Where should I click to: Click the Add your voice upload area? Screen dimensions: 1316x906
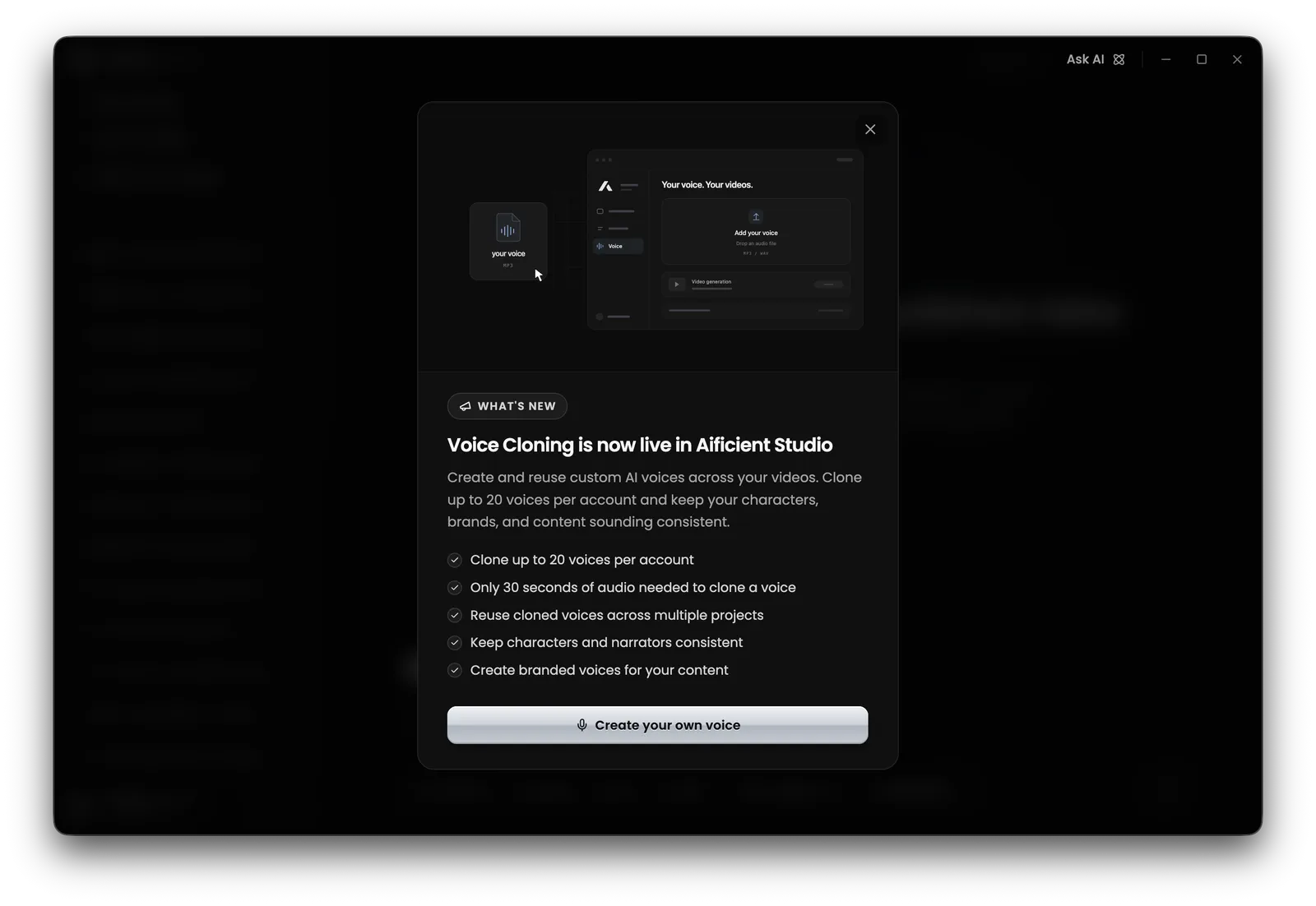tap(756, 232)
